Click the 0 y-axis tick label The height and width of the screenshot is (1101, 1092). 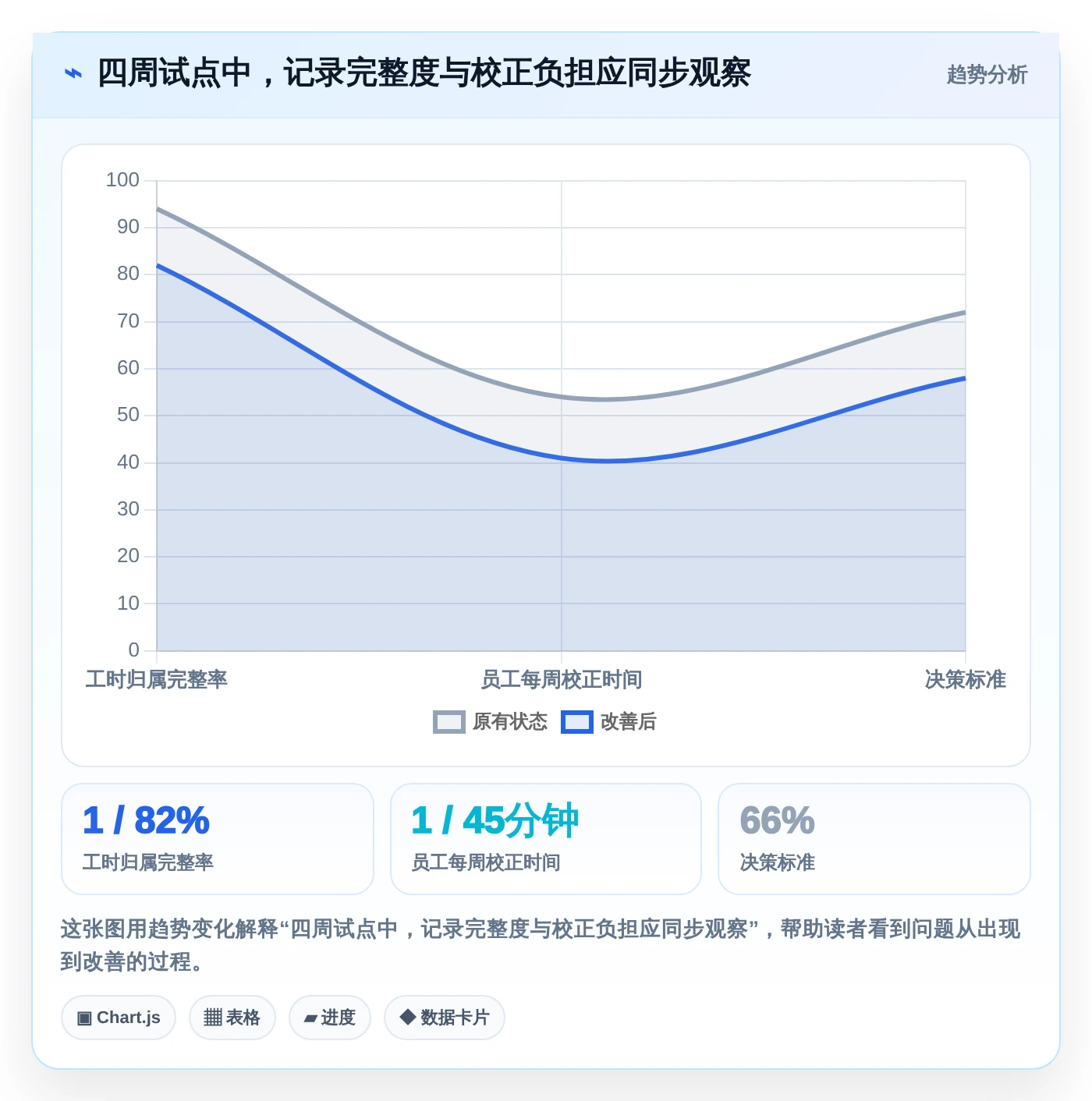pos(134,650)
